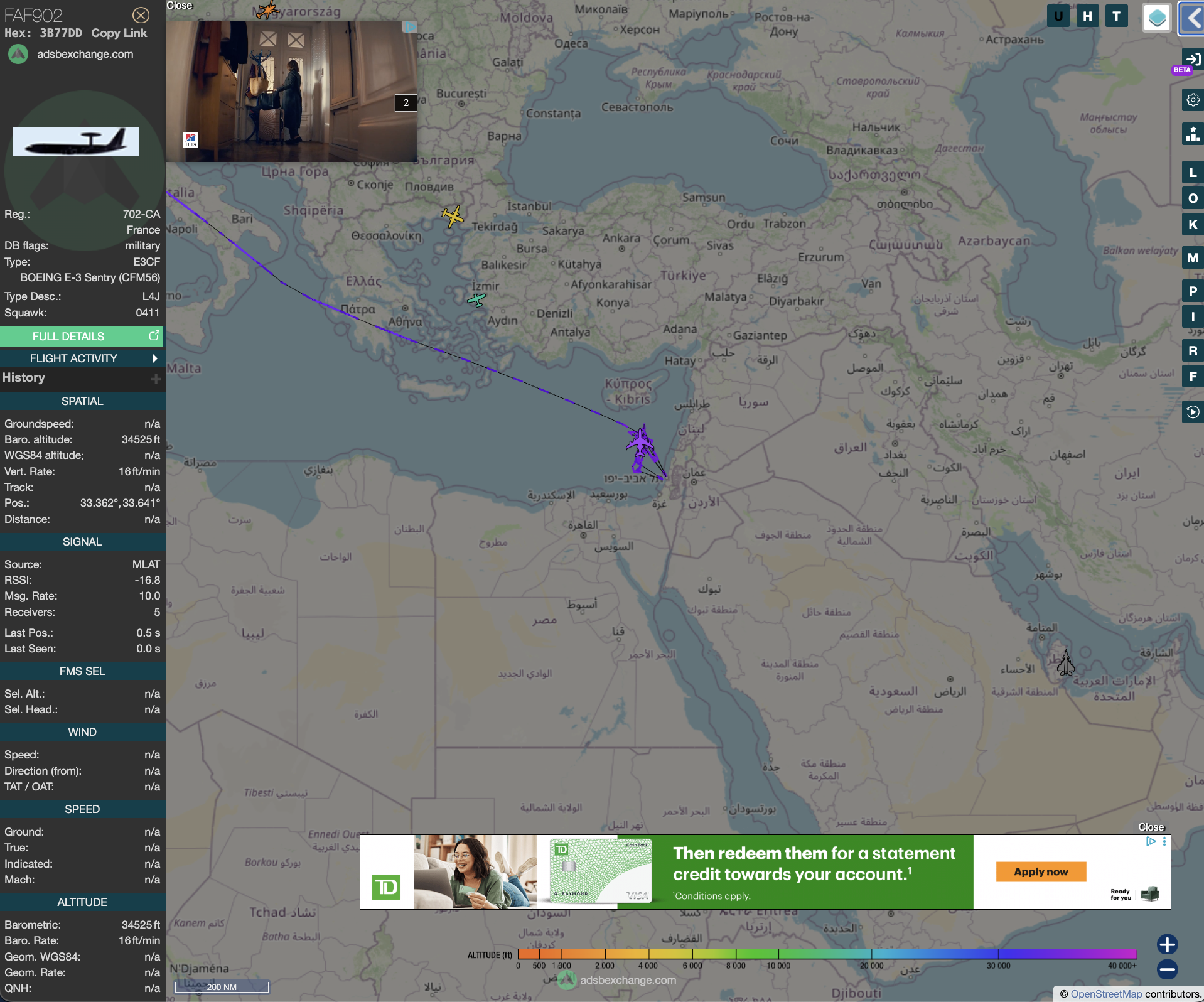Toggle the T tracks button
The height and width of the screenshot is (1002, 1204).
coord(1116,16)
